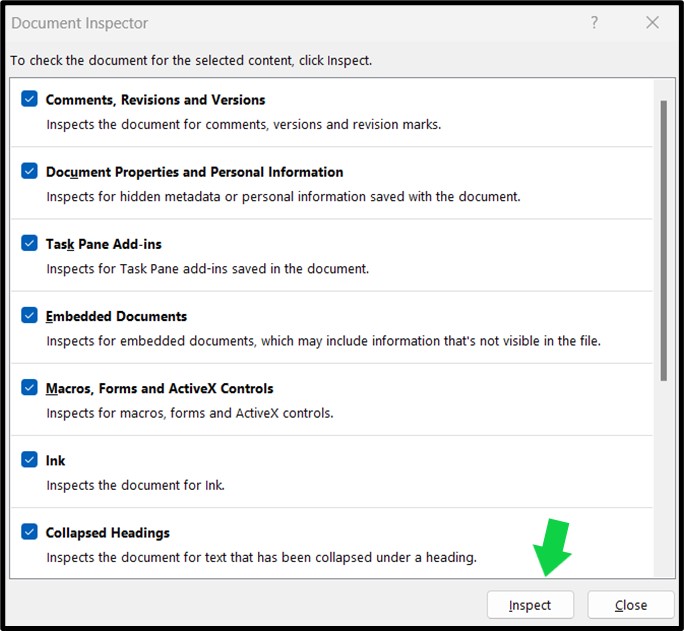Click the 'Embedded Documents' heading label
The image size is (684, 631).
click(x=116, y=316)
